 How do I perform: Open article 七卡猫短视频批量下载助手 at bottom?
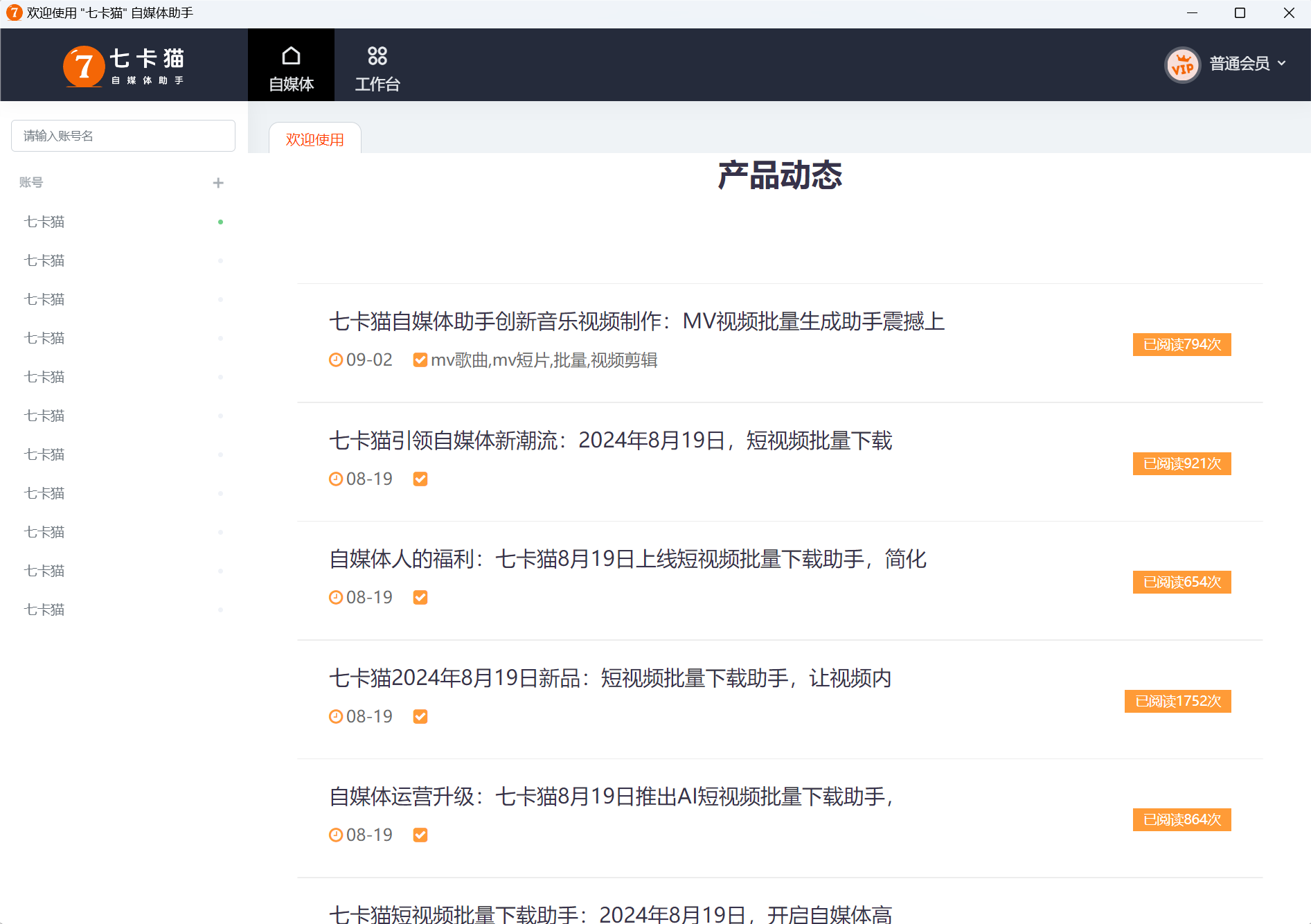point(610,914)
